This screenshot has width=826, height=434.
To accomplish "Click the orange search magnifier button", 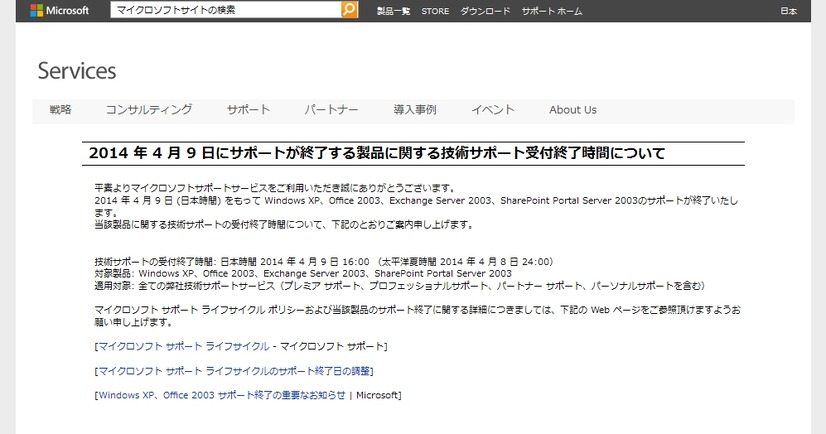I will (349, 9).
